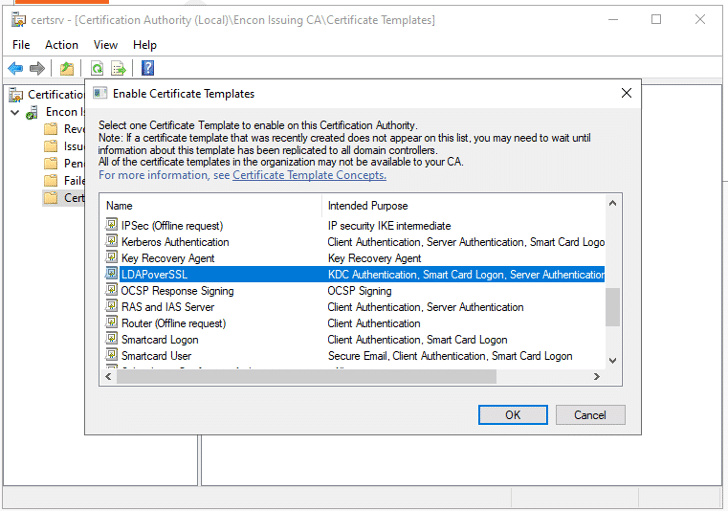The image size is (728, 512).
Task: Click the Forward arrow in the toolbar
Action: [x=37, y=68]
